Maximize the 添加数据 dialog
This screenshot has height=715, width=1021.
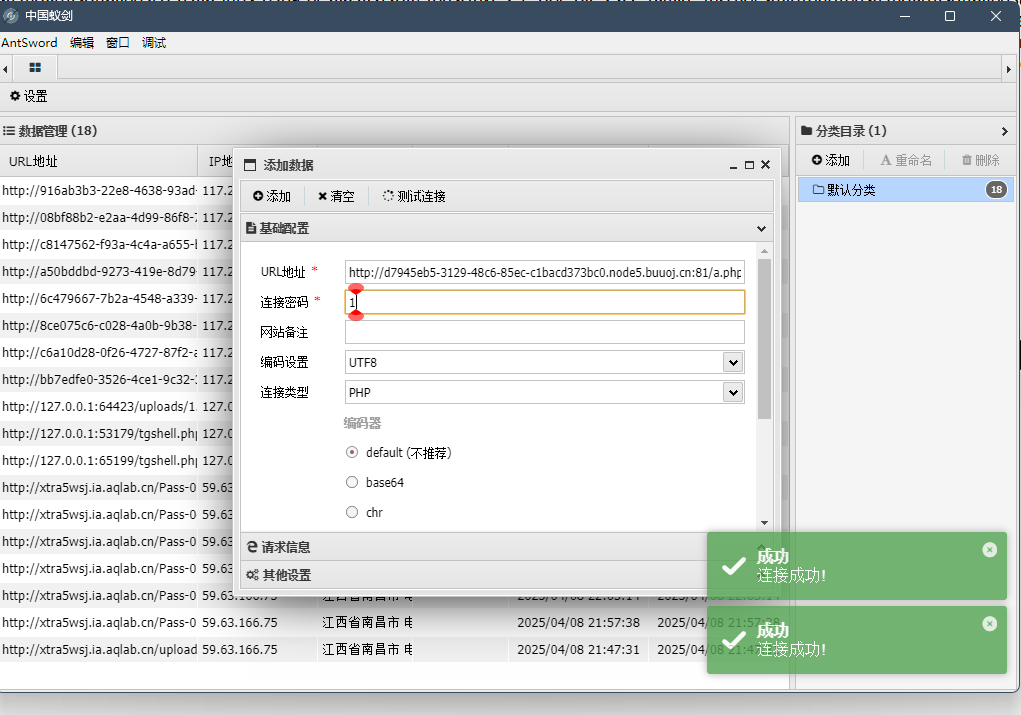coord(749,165)
